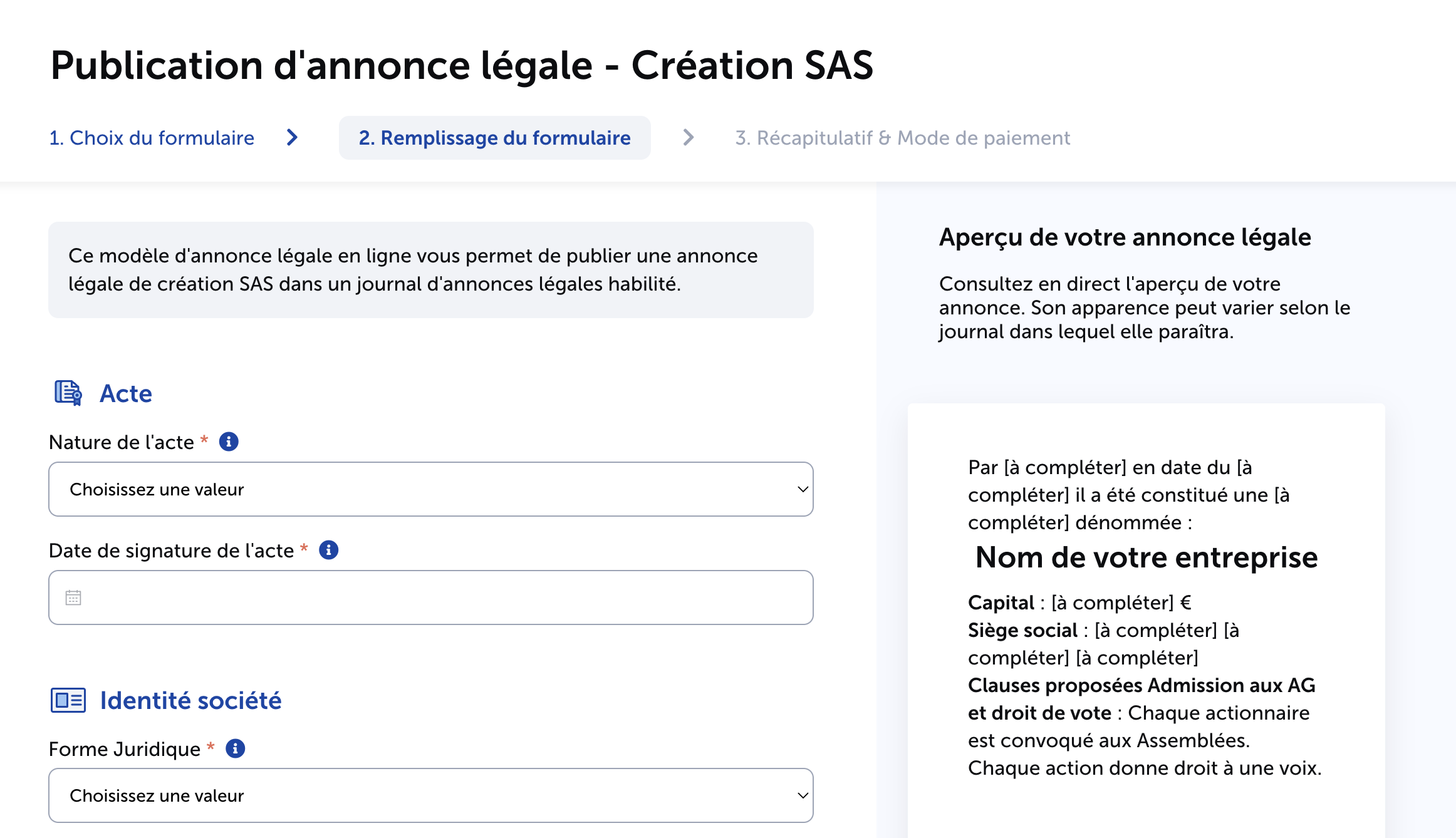1456x838 pixels.
Task: Click the Aperçu de votre annonce légale heading
Action: 1125,237
